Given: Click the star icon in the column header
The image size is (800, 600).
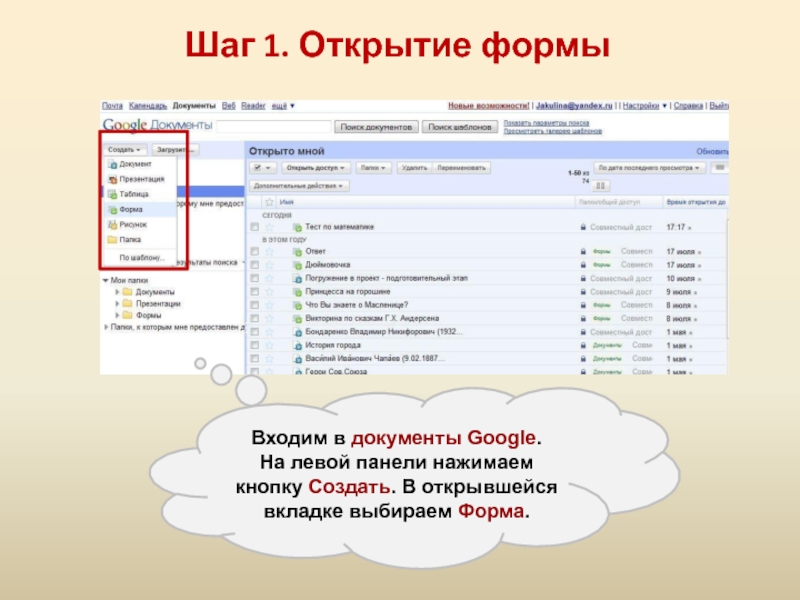Looking at the screenshot, I should pyautogui.click(x=269, y=202).
